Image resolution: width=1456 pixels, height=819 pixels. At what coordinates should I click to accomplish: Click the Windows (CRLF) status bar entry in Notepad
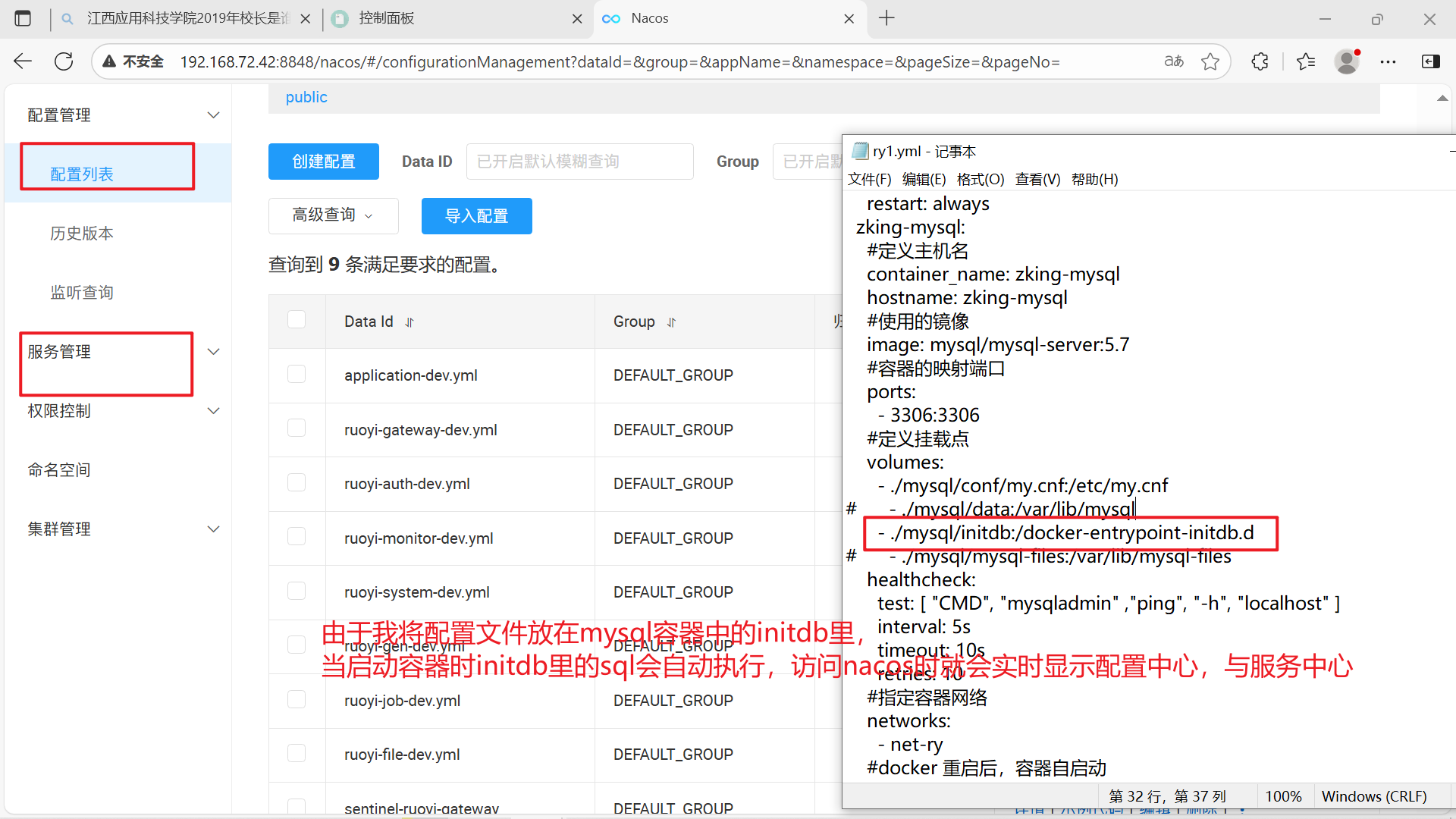[x=1374, y=796]
